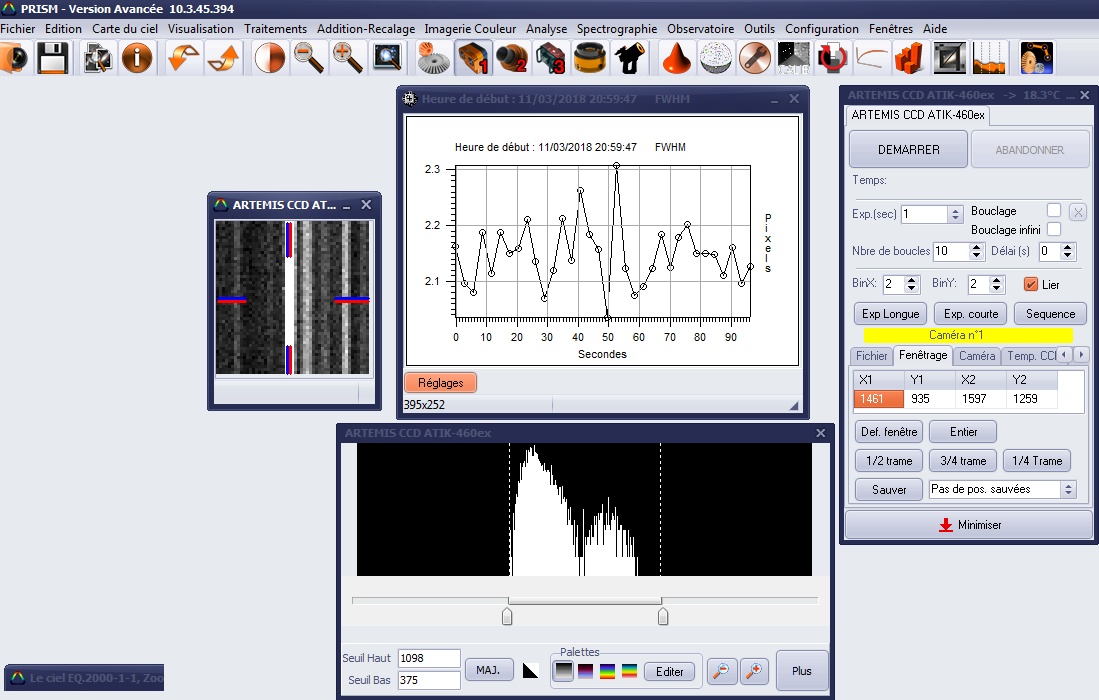Open the orange info icon in toolbar
Viewport: 1099px width, 700px height.
137,59
